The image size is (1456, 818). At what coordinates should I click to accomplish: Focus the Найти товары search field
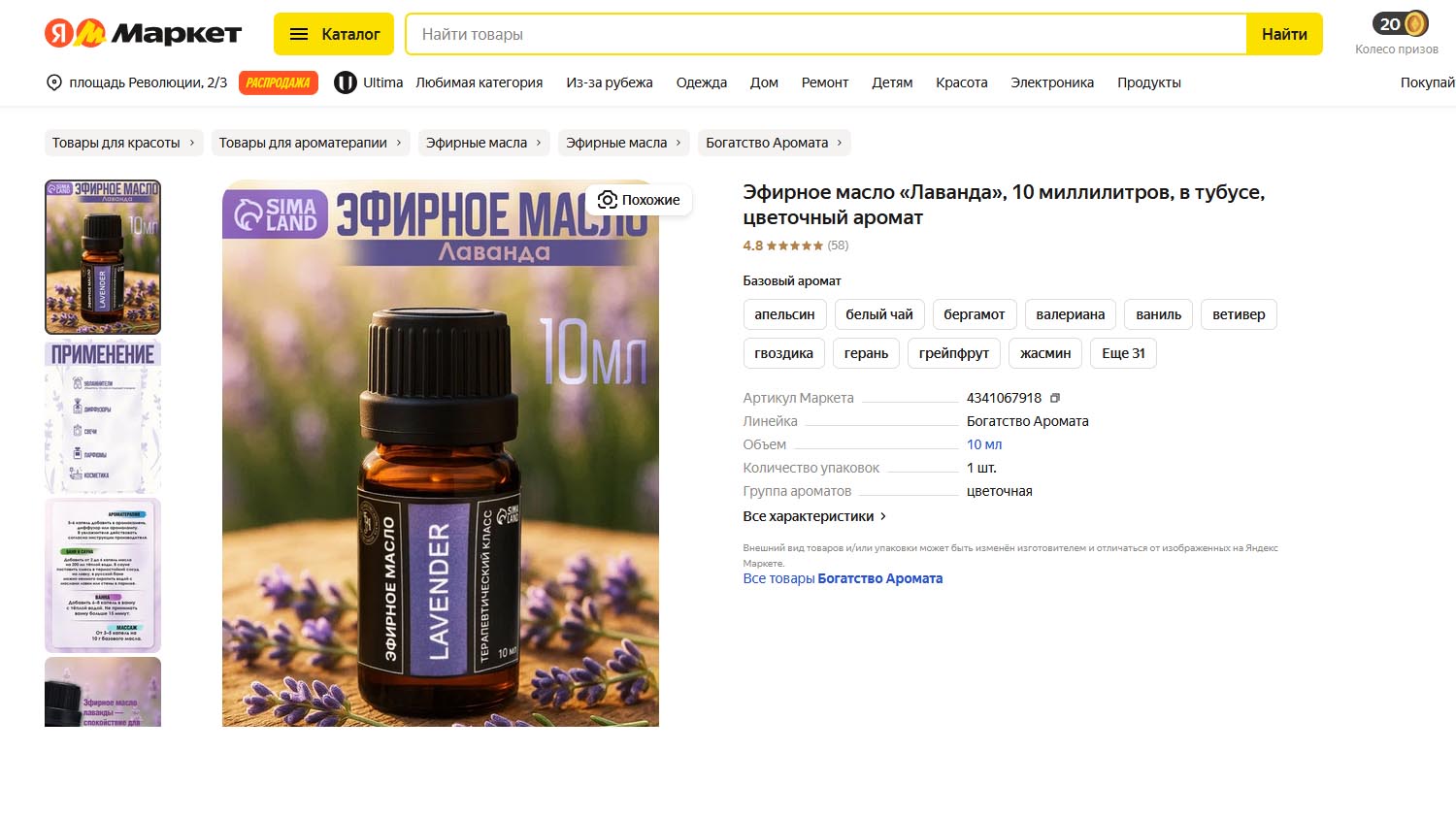[826, 34]
